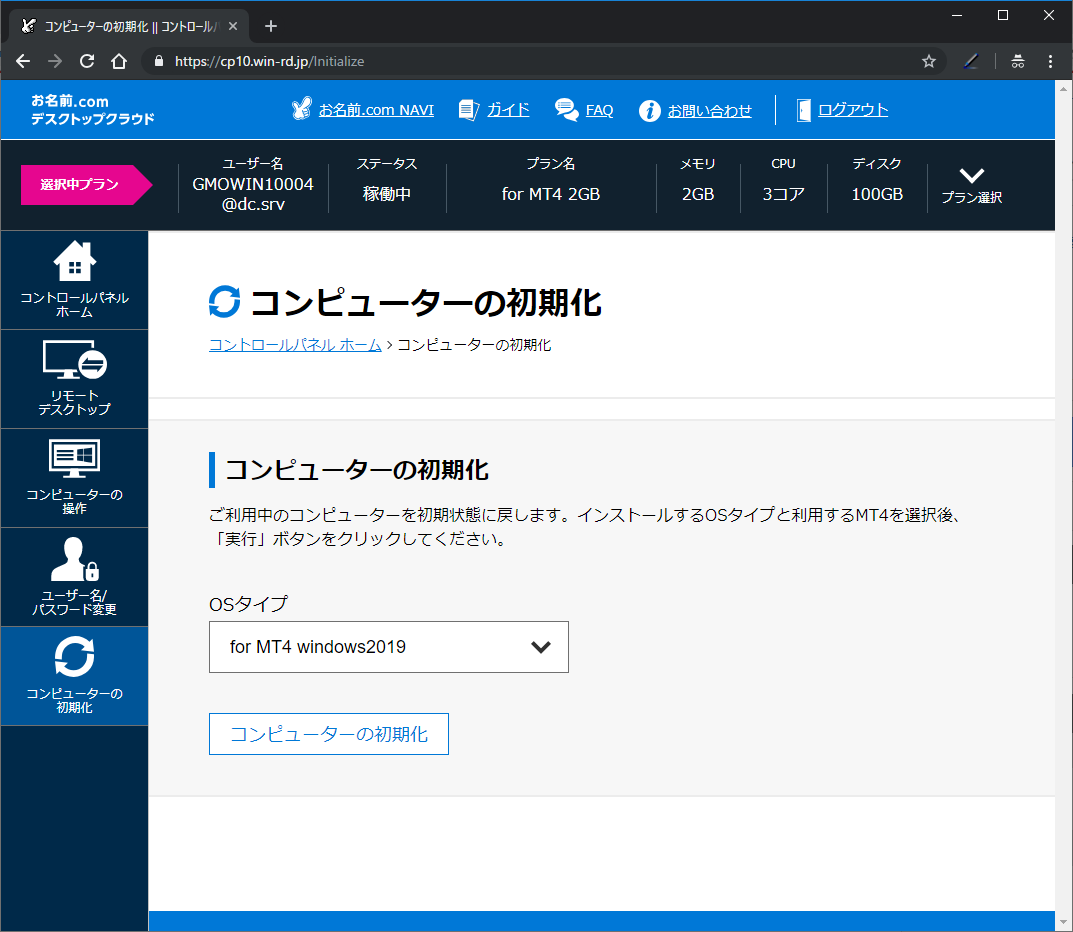The image size is (1073, 932).
Task: Open a new browser tab
Action: (x=271, y=26)
